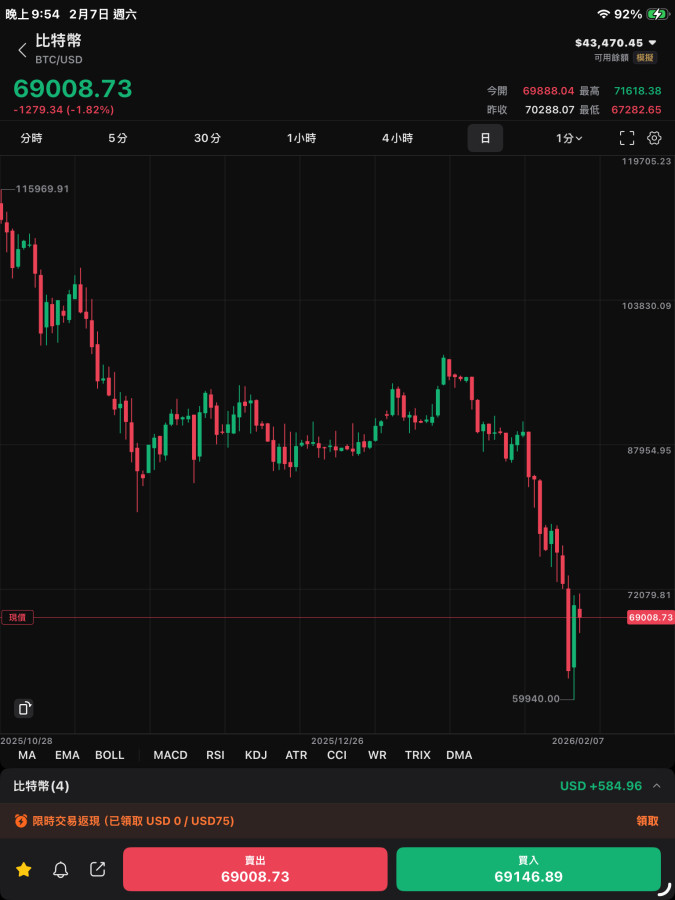The image size is (675, 900).
Task: Tap the 87954.95 axis value
Action: (x=649, y=451)
